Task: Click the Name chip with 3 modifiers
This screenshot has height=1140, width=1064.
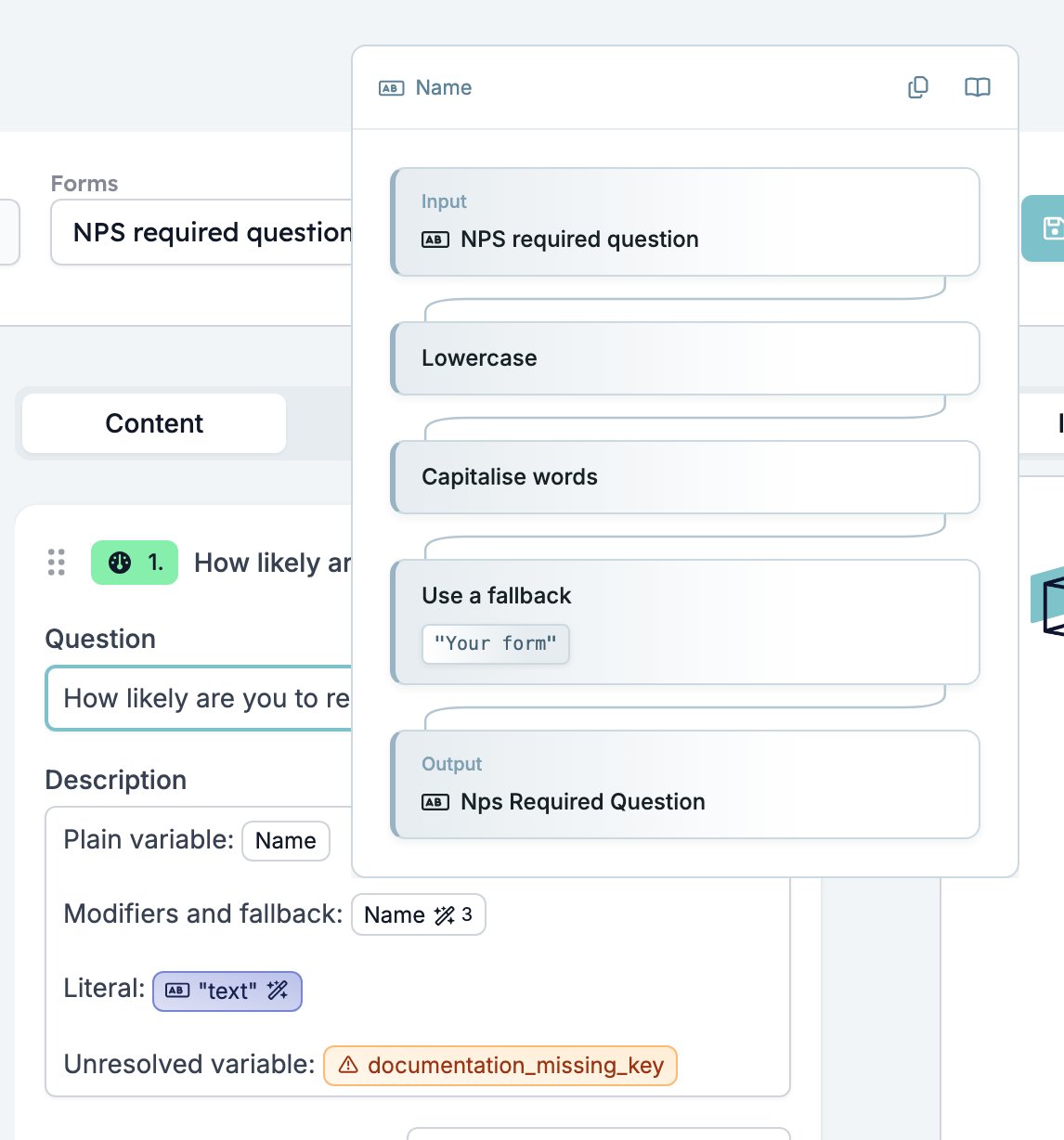Action: click(419, 915)
